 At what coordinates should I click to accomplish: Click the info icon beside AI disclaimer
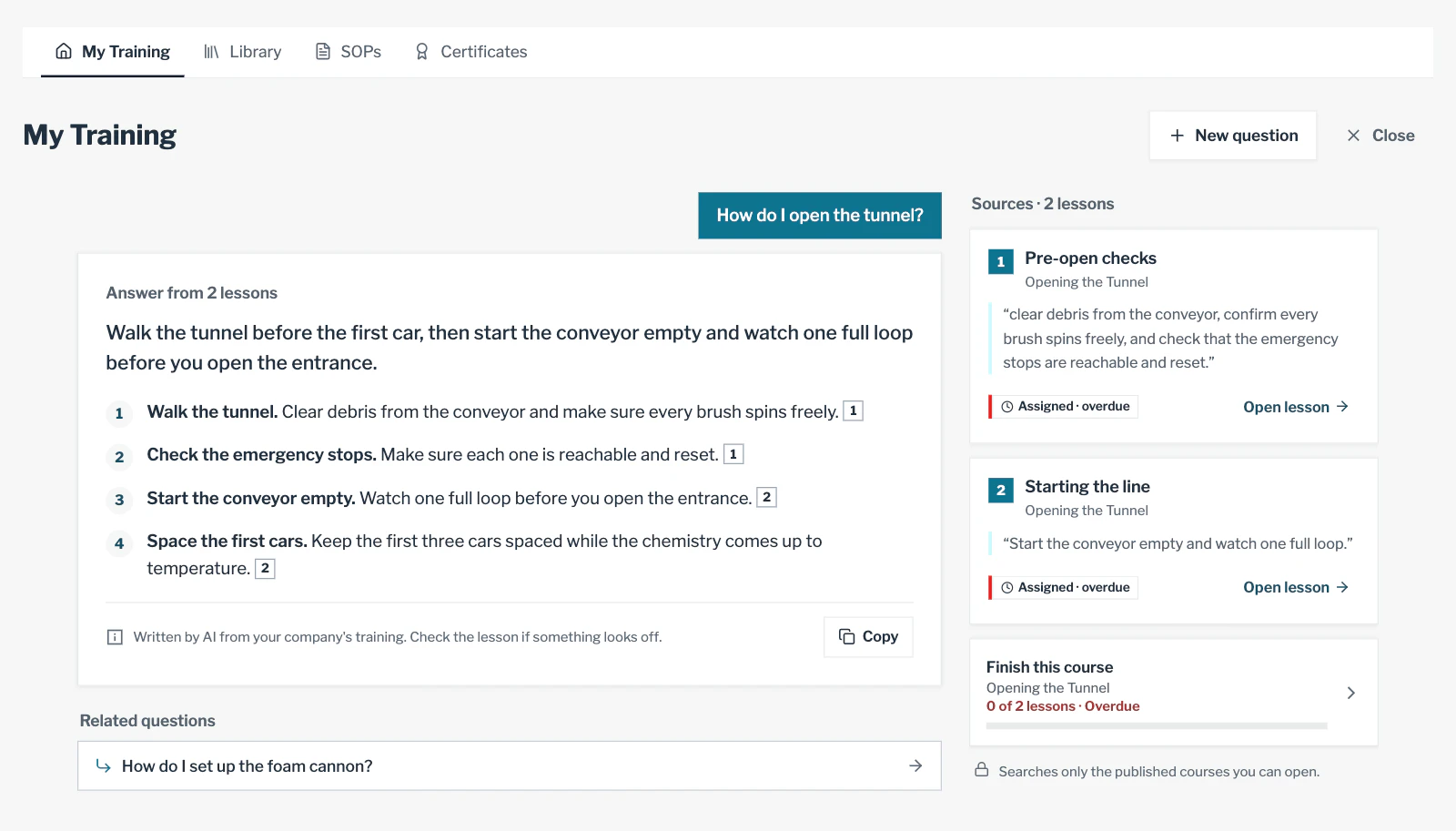point(115,637)
